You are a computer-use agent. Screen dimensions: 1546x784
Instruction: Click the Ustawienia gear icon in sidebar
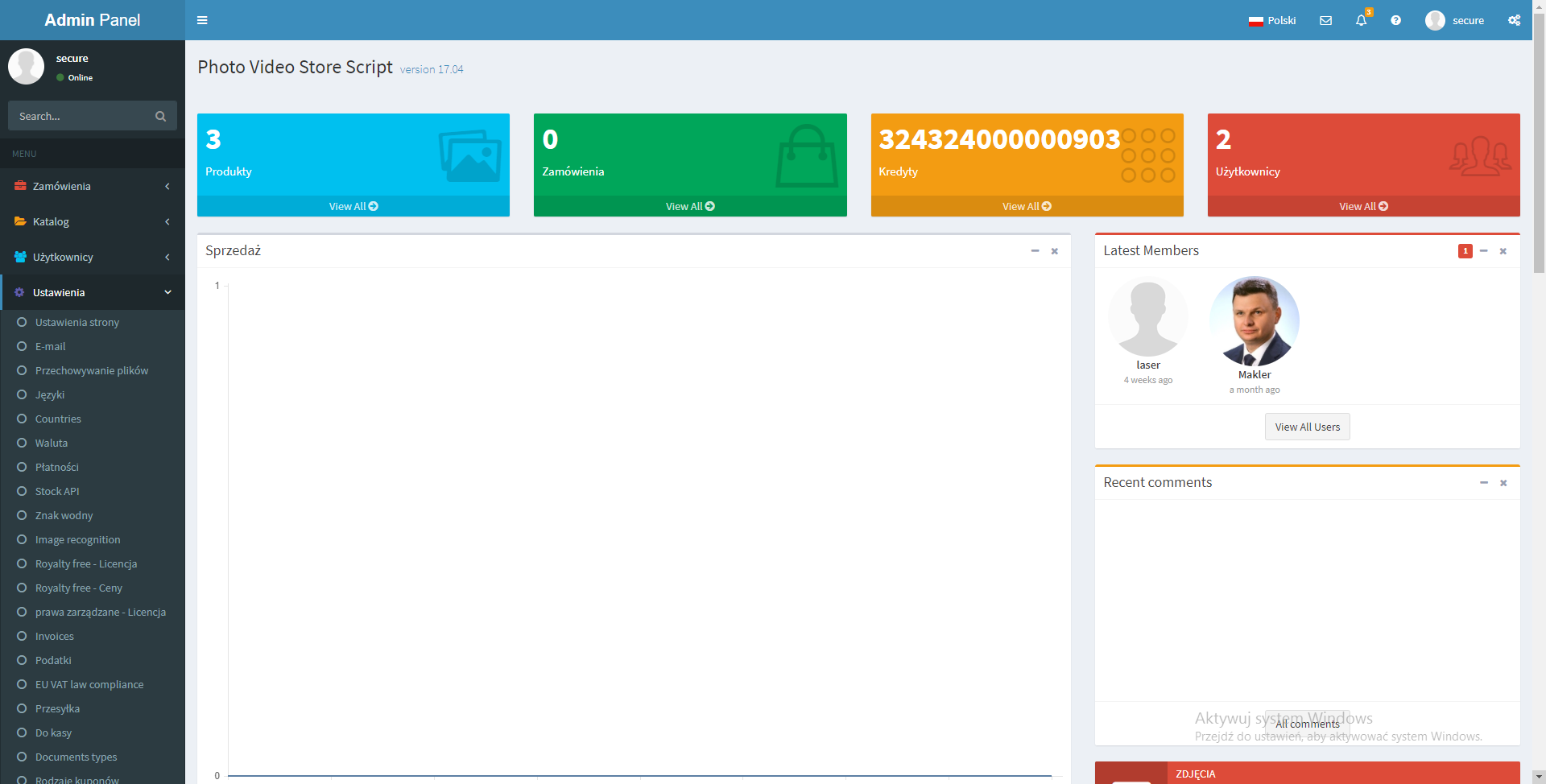click(x=19, y=292)
